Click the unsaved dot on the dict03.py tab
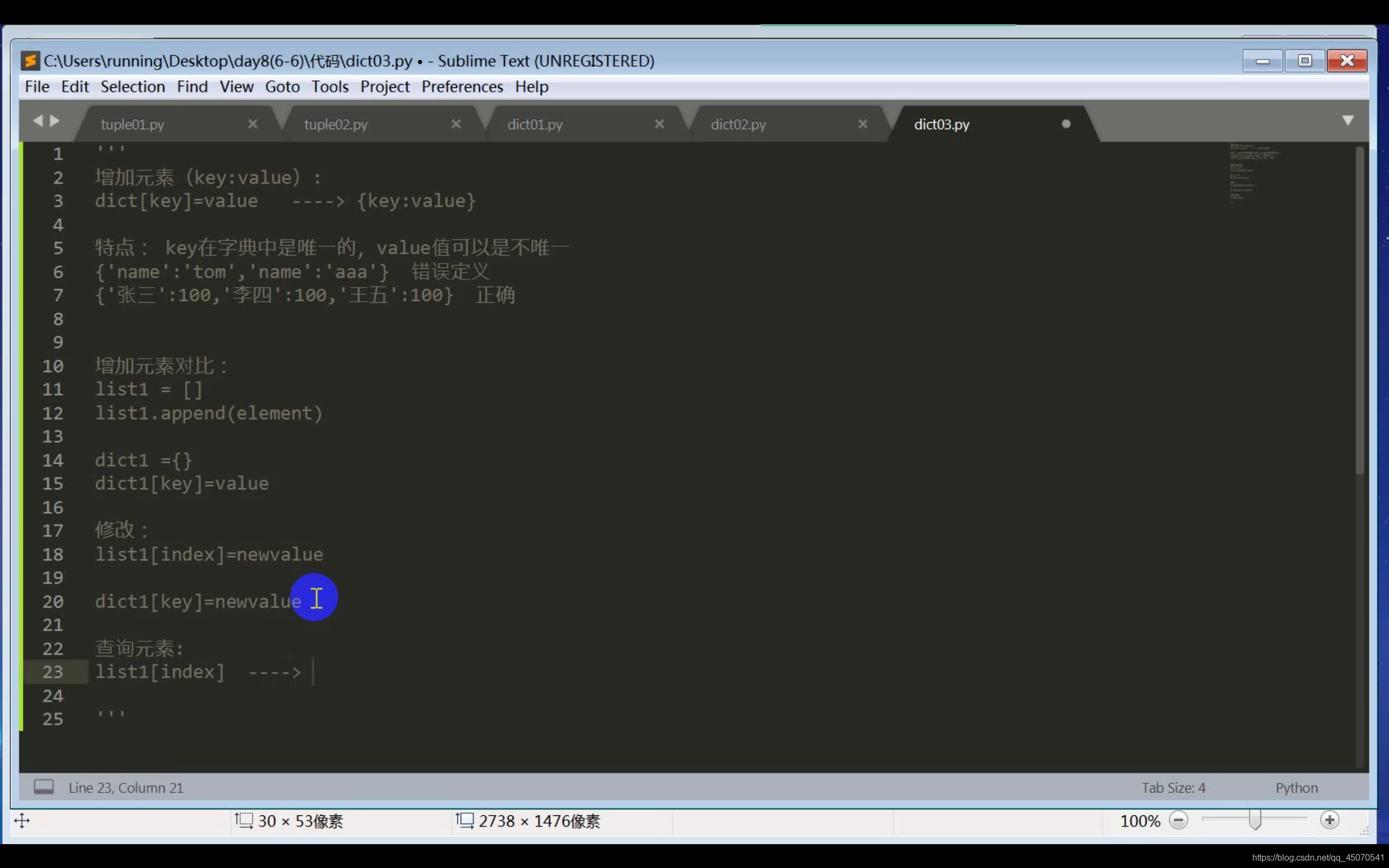 1066,124
